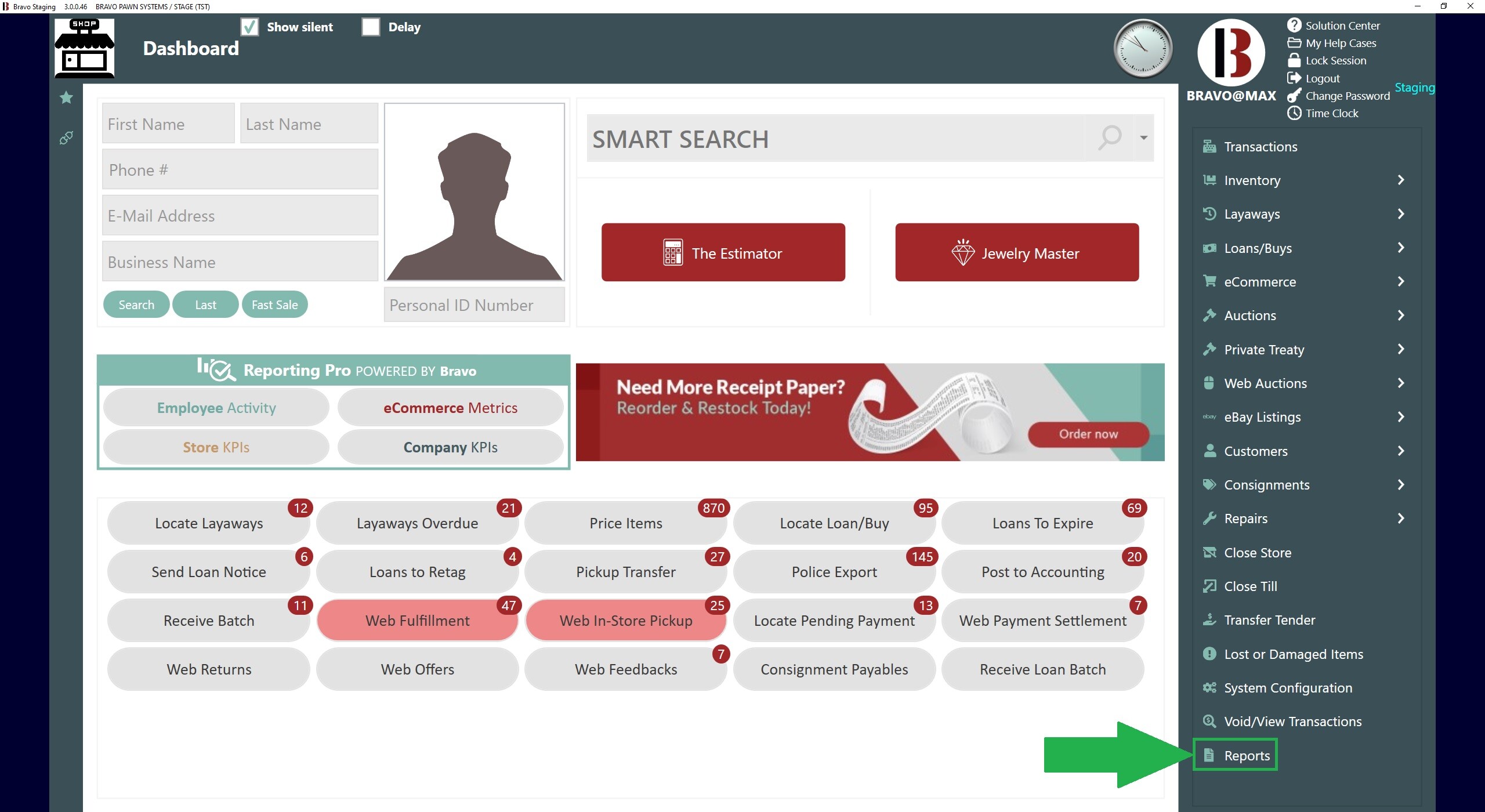Click the Reports document icon

click(1209, 755)
